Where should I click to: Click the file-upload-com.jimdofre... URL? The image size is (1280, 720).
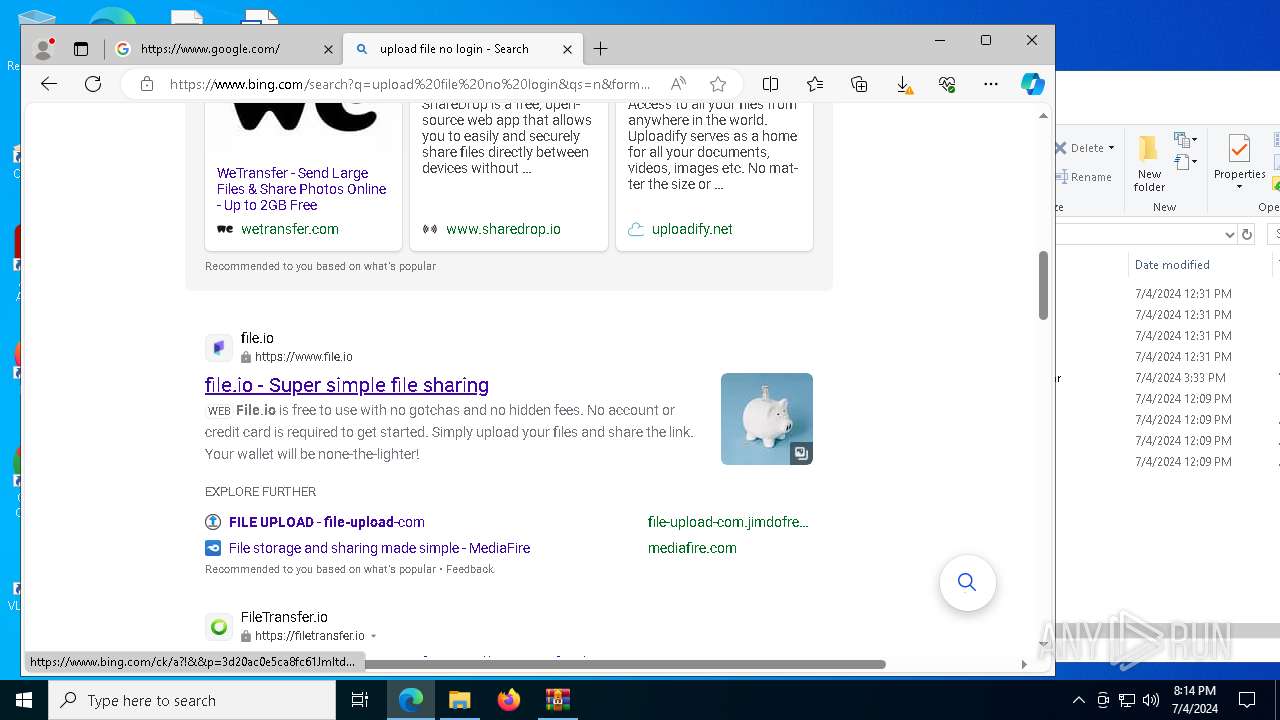click(x=728, y=522)
